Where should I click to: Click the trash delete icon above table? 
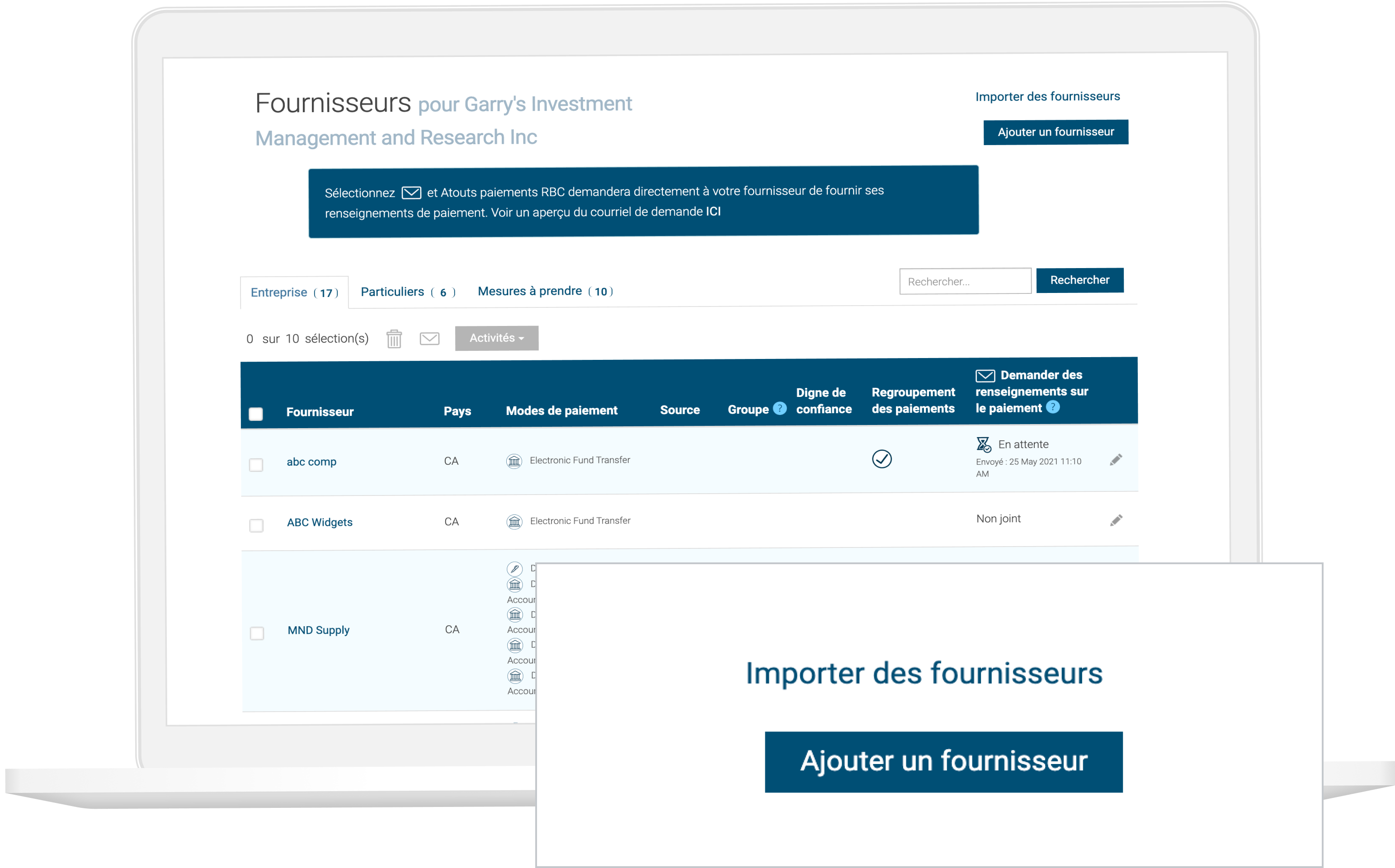394,339
